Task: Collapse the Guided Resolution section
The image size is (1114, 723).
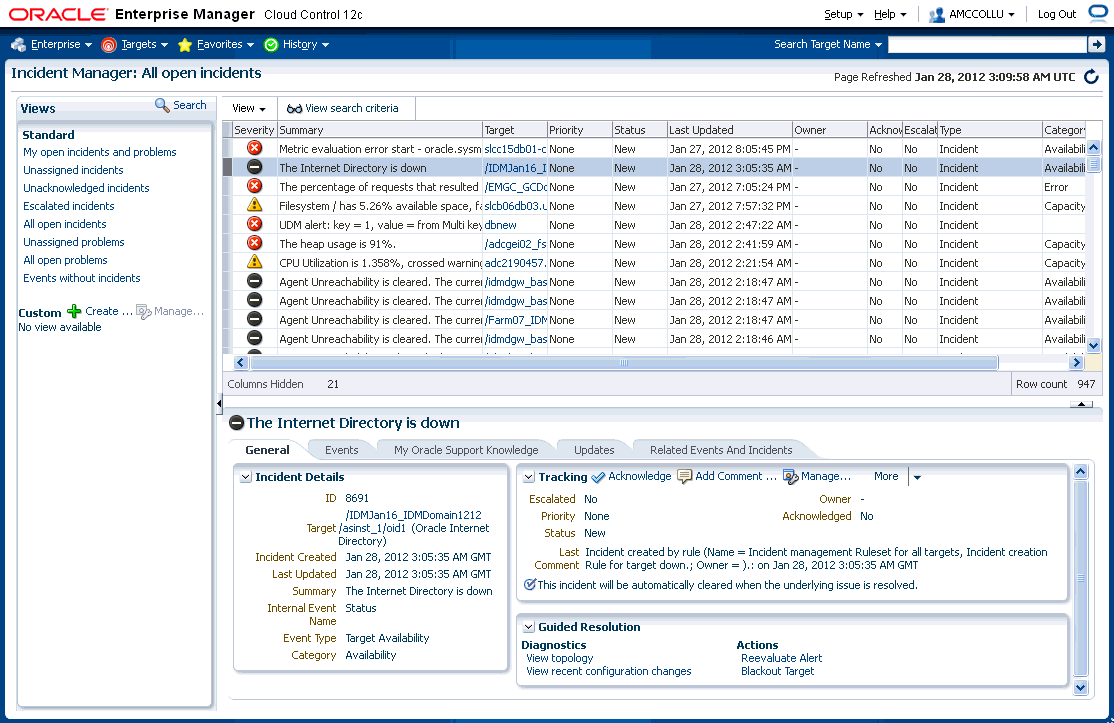Action: pos(529,627)
